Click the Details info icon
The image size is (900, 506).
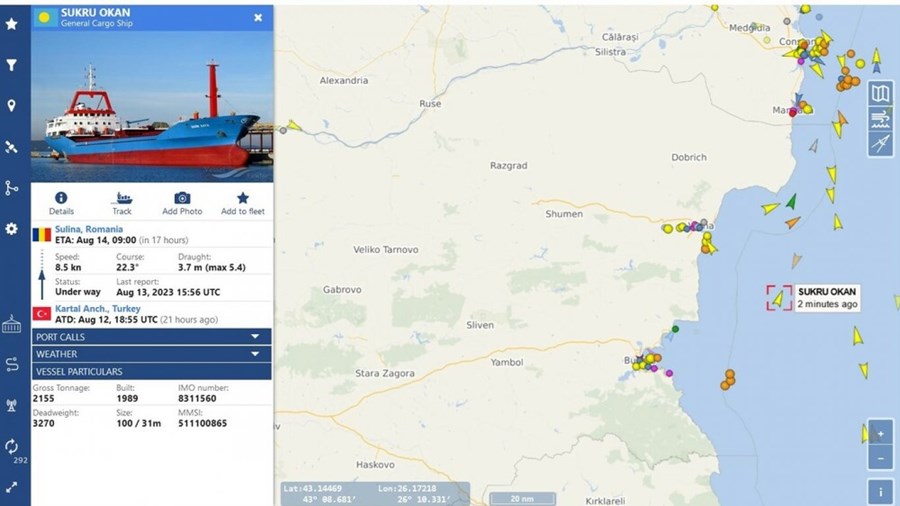(61, 198)
